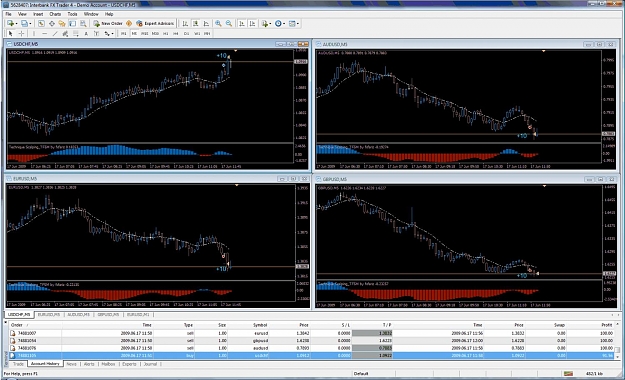Select the Trendline drawing tool
This screenshot has height=380, width=625.
pos(55,33)
